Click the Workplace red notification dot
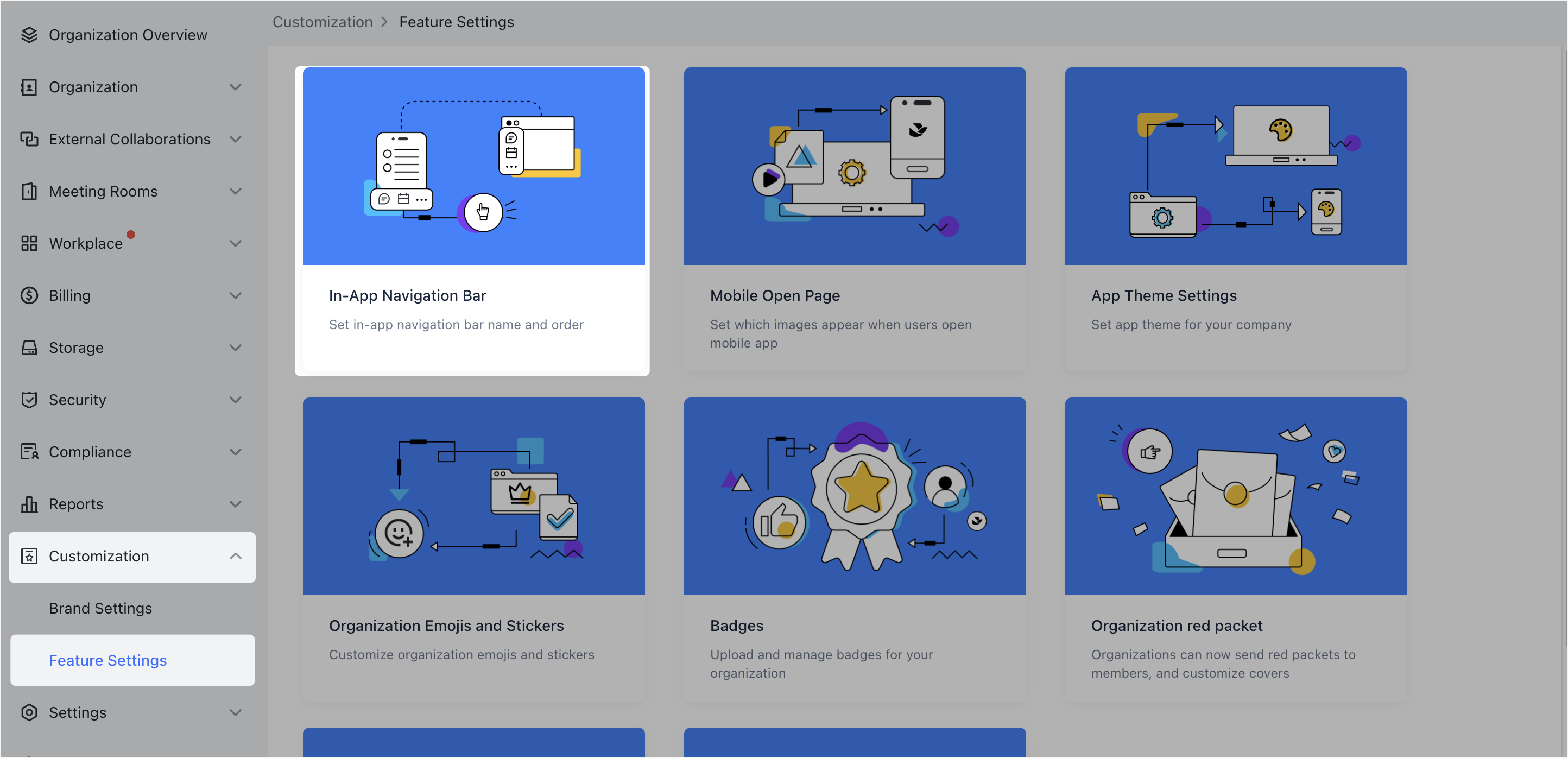 [131, 235]
